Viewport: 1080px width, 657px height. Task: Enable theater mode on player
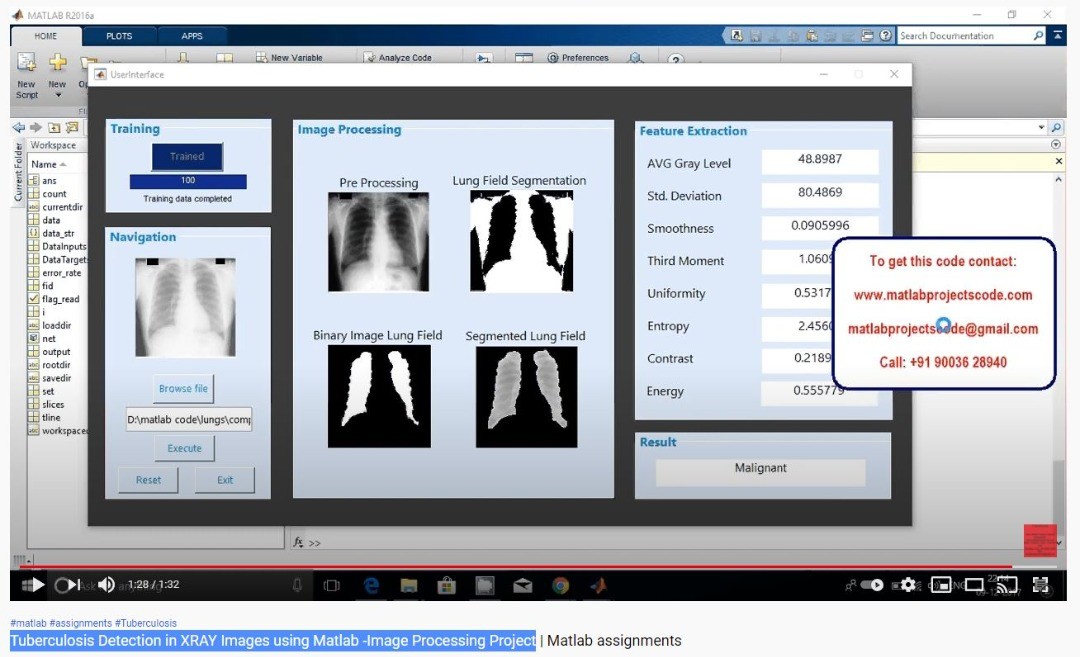tap(974, 585)
